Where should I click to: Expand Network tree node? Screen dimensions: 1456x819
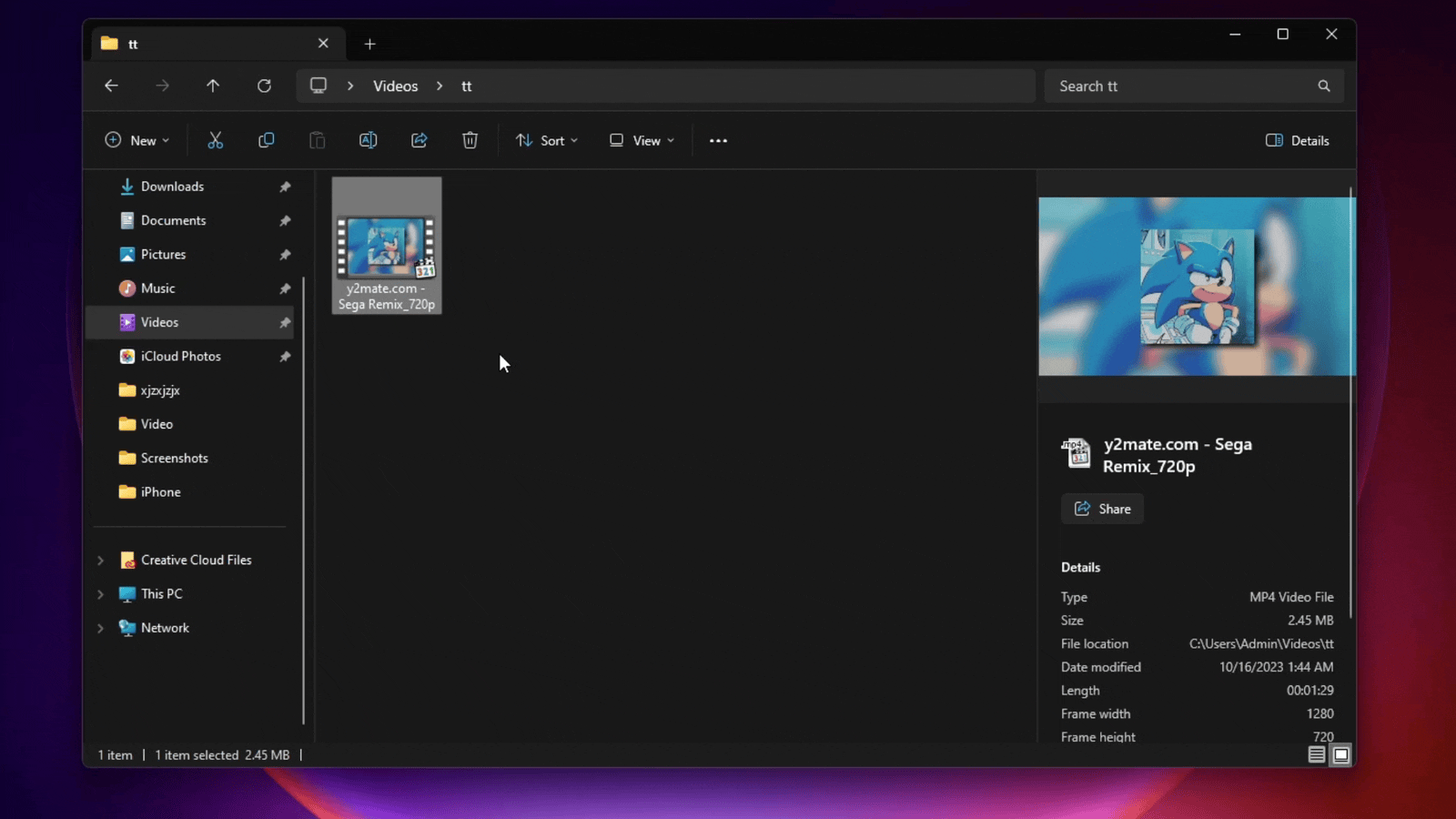click(101, 628)
